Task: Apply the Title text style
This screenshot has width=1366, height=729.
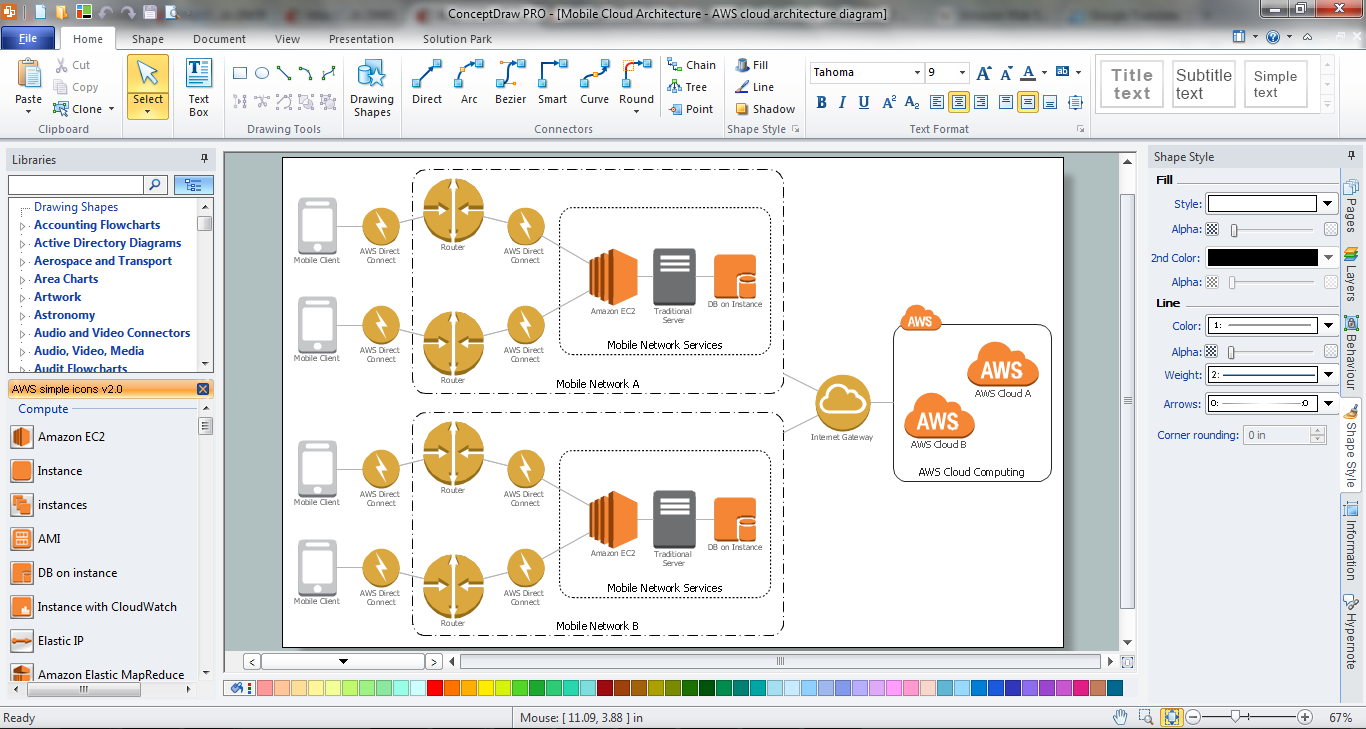Action: tap(1132, 84)
